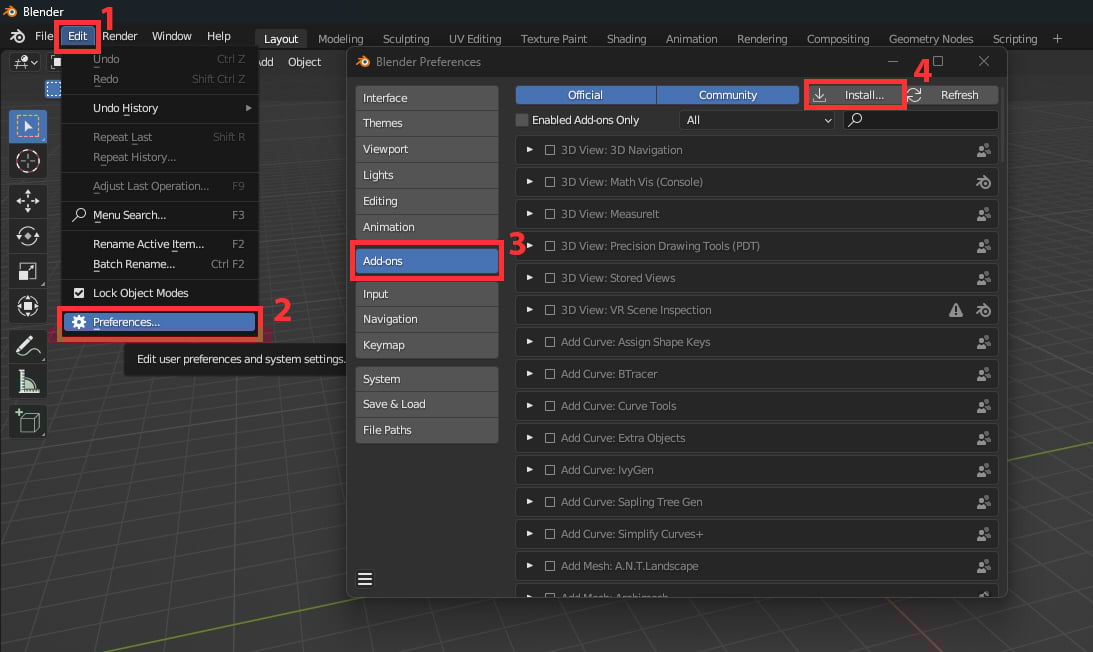
Task: Click the community icon on MeasureIt row
Action: coord(983,214)
